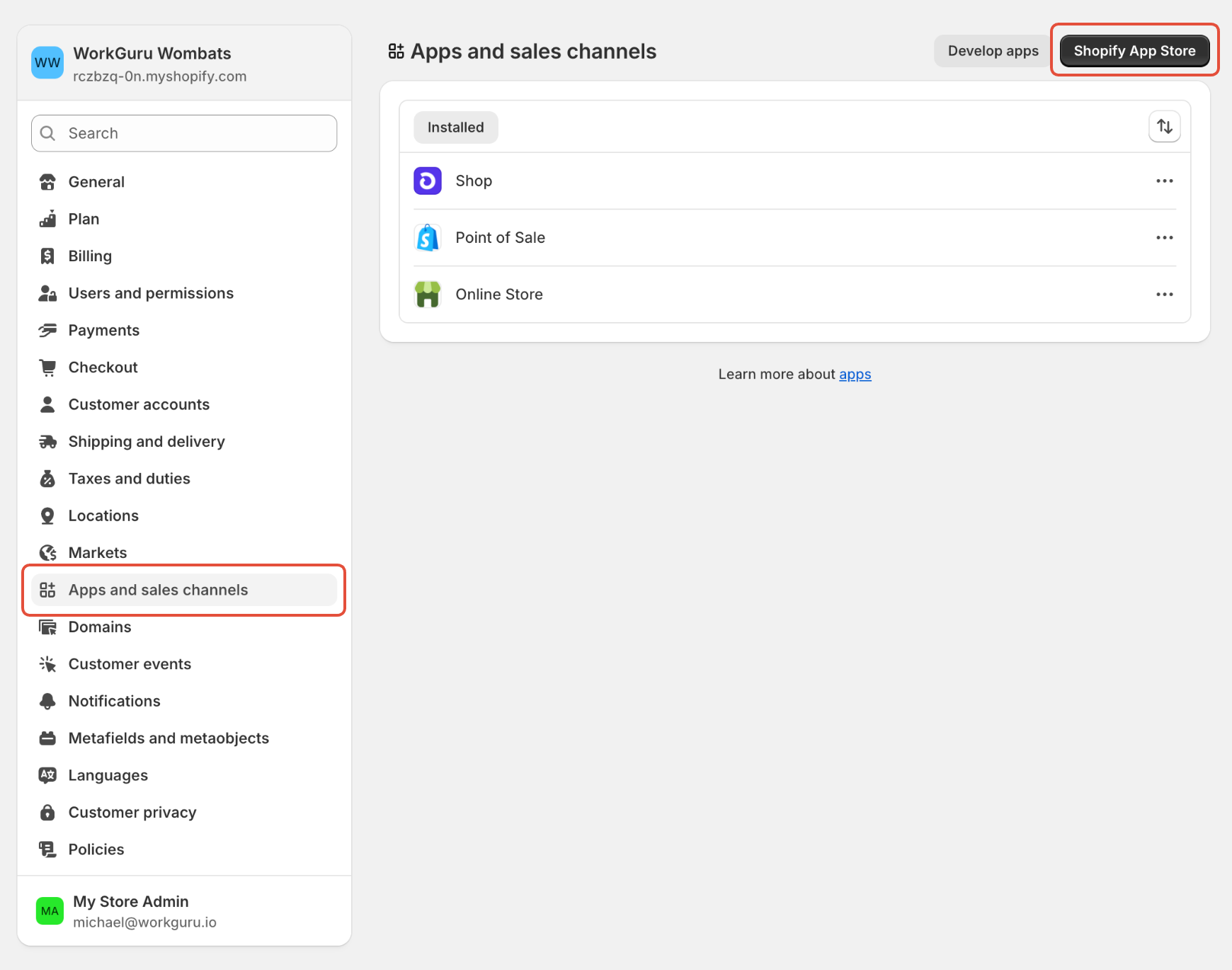The image size is (1232, 970).
Task: Open Metafields and metaobjects settings
Action: (x=184, y=738)
